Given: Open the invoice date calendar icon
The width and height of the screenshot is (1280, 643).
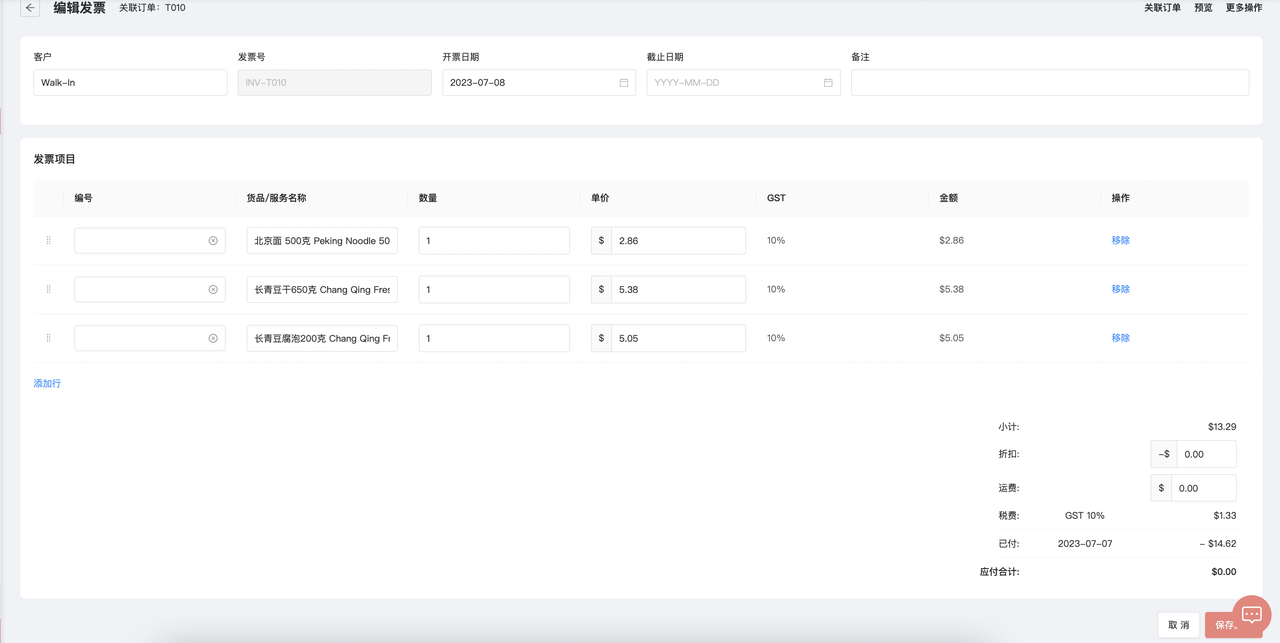Looking at the screenshot, I should (624, 83).
